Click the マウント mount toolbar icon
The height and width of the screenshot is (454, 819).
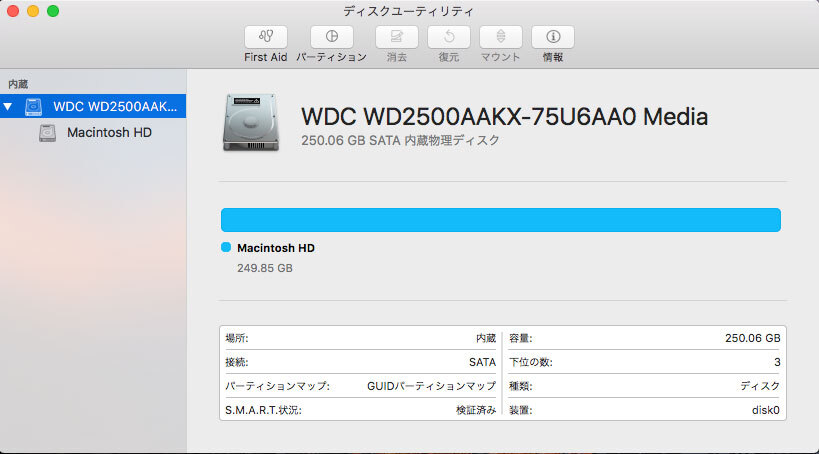(500, 37)
